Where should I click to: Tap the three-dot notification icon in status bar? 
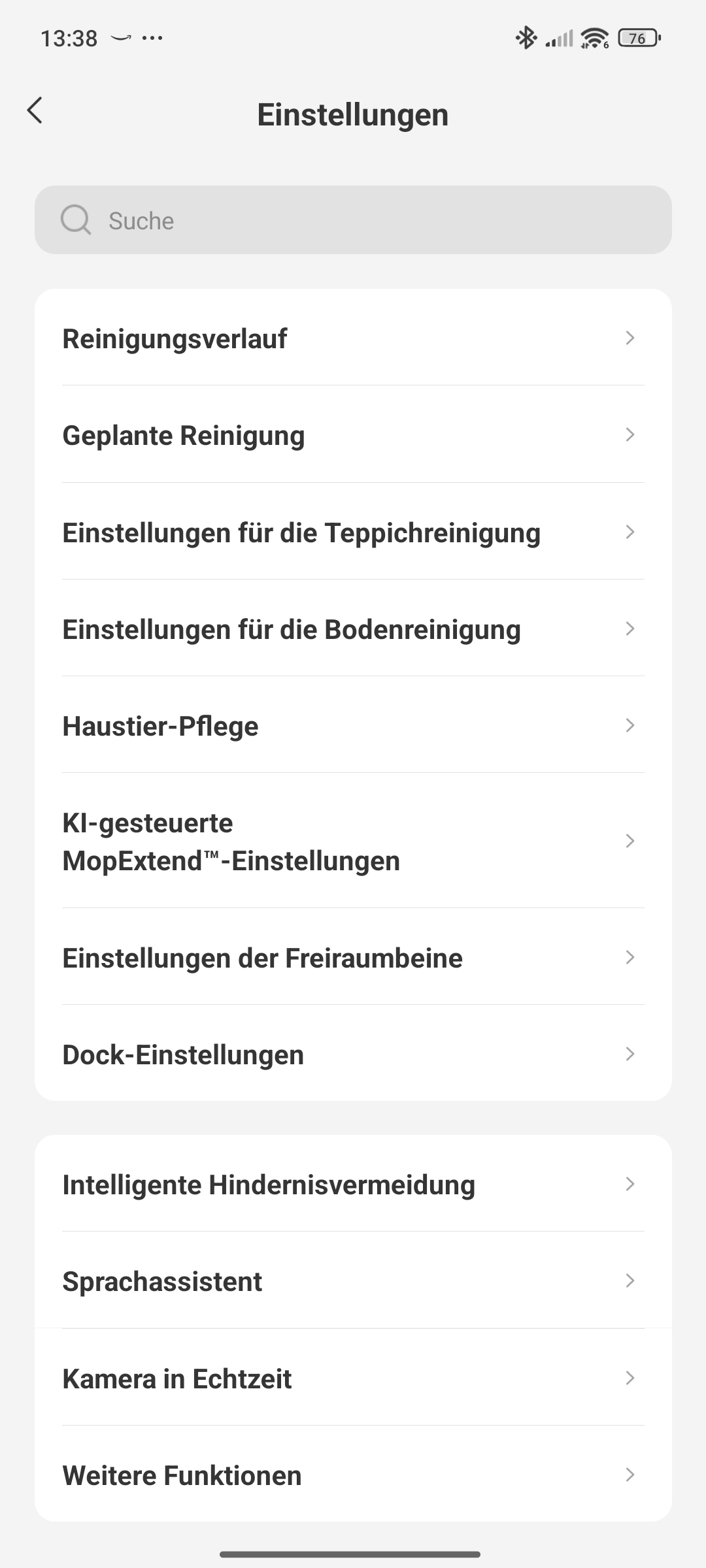coord(152,38)
